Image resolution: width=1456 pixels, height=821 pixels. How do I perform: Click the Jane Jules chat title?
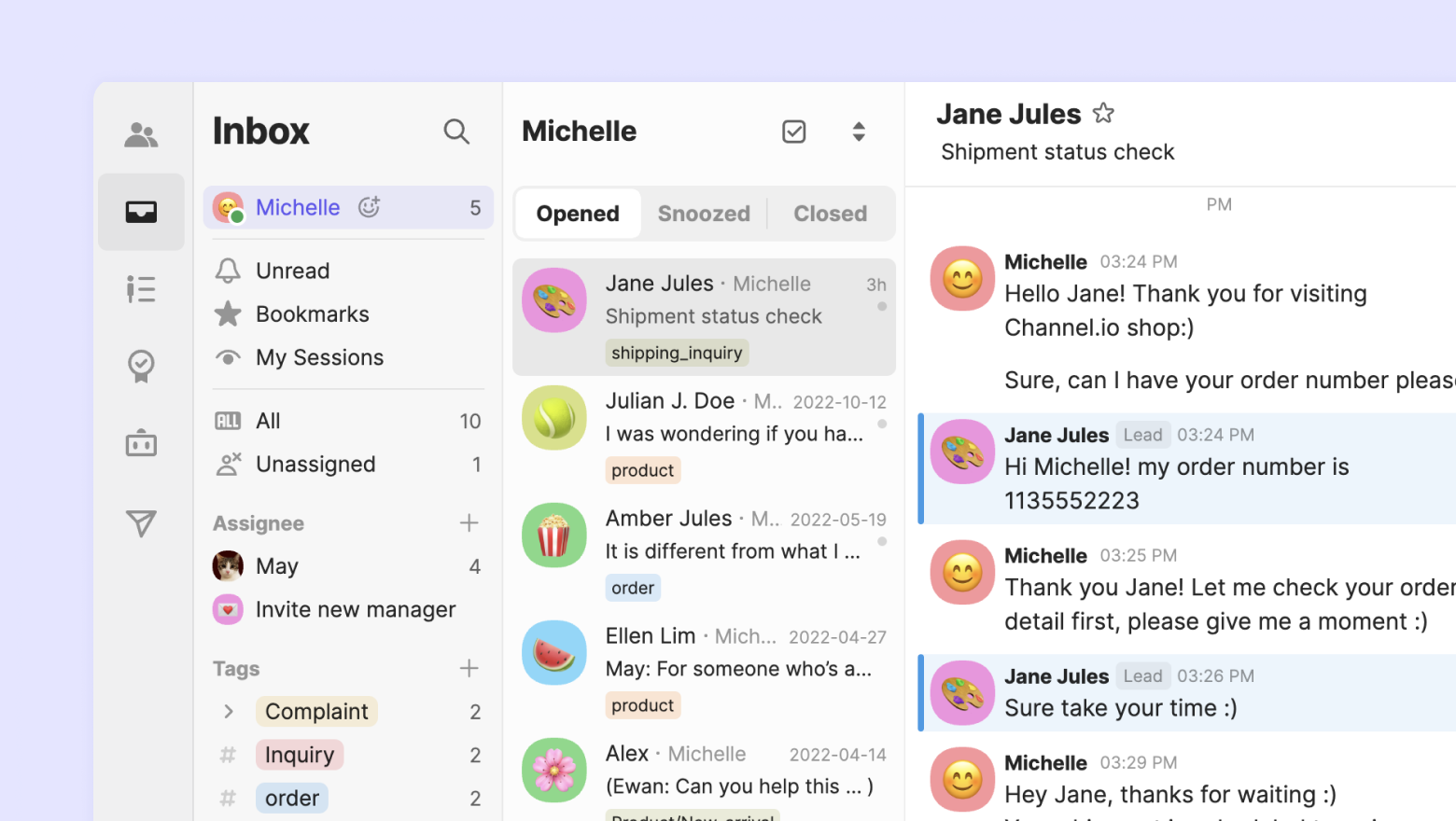pos(1009,114)
